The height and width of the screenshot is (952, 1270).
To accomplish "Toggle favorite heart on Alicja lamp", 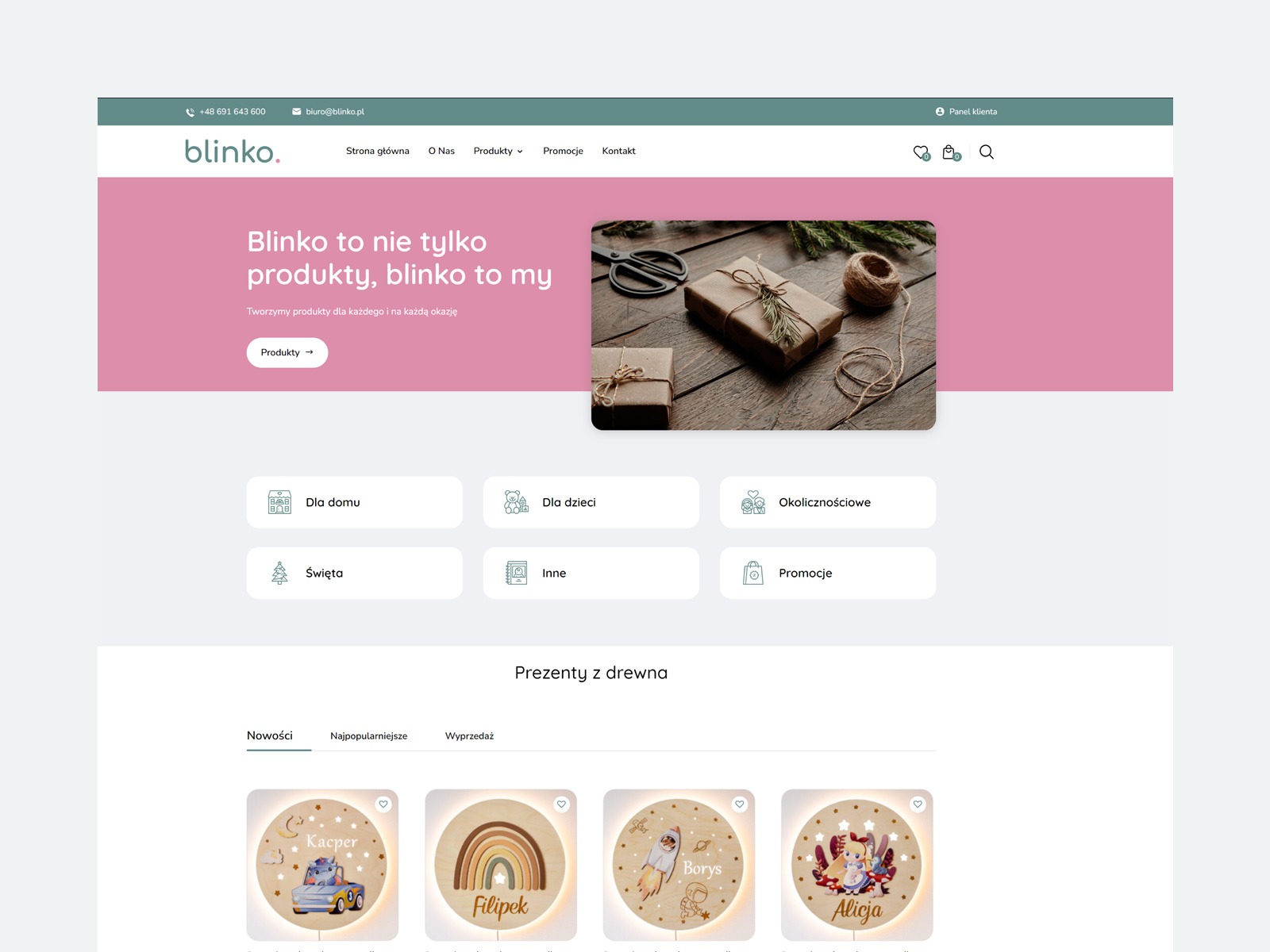I will point(918,804).
